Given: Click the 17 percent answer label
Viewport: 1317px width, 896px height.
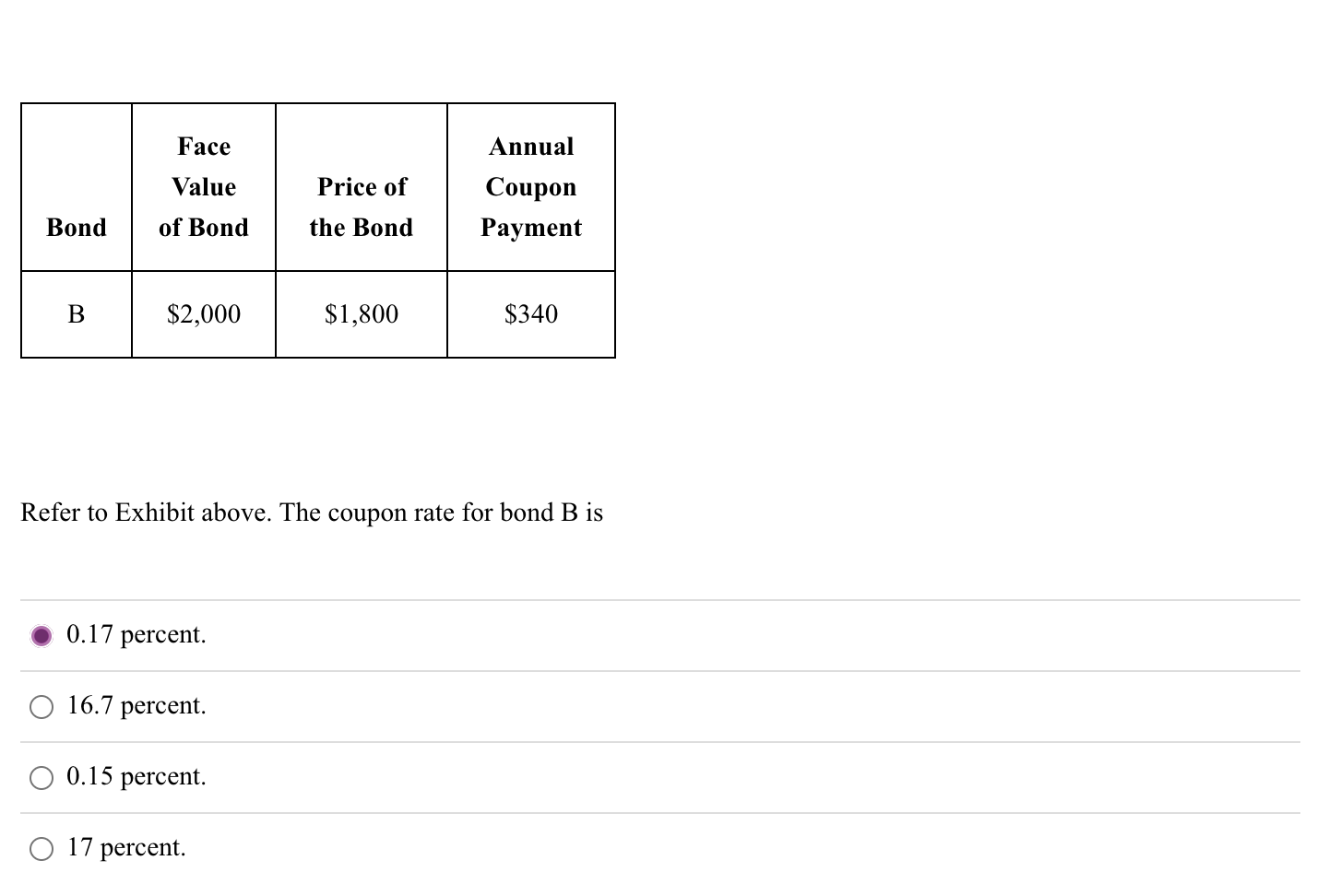Looking at the screenshot, I should coord(125,847).
